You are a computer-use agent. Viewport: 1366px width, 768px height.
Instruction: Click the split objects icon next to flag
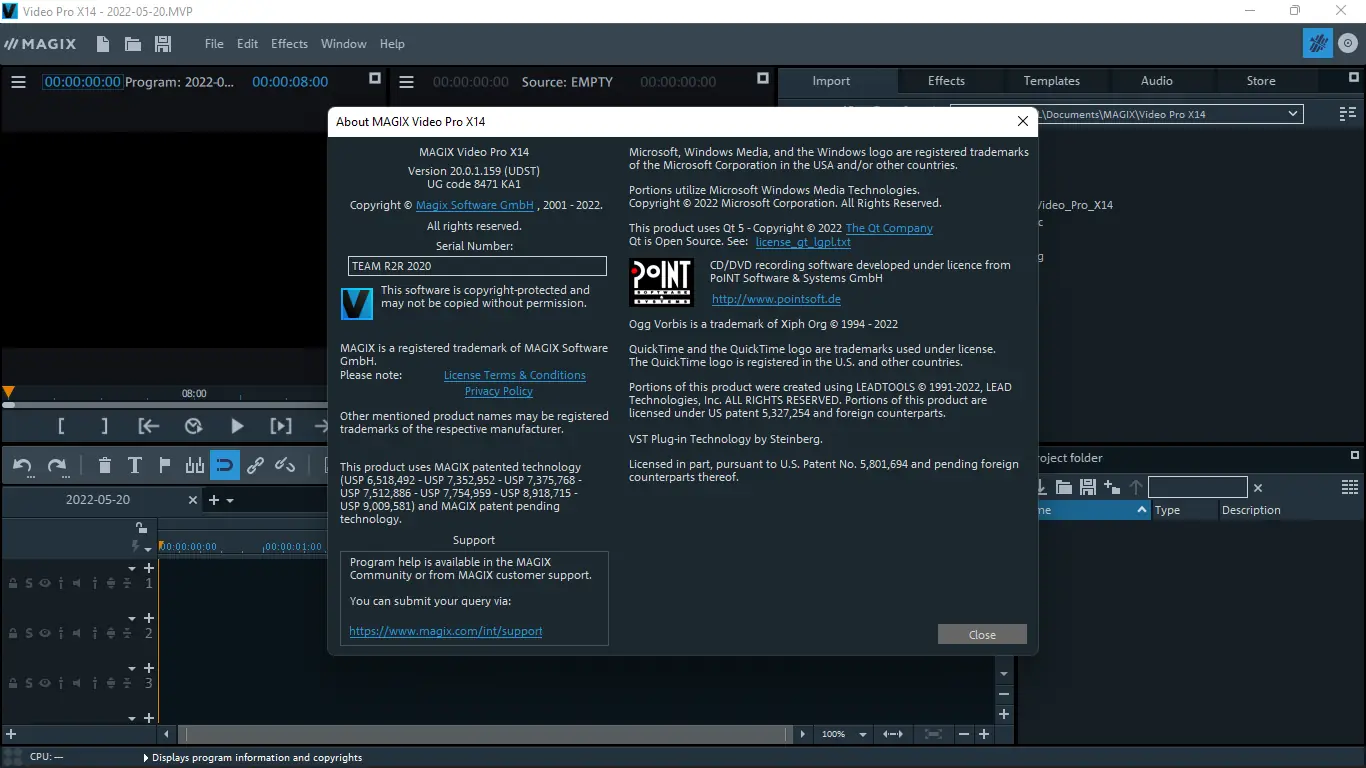[195, 465]
